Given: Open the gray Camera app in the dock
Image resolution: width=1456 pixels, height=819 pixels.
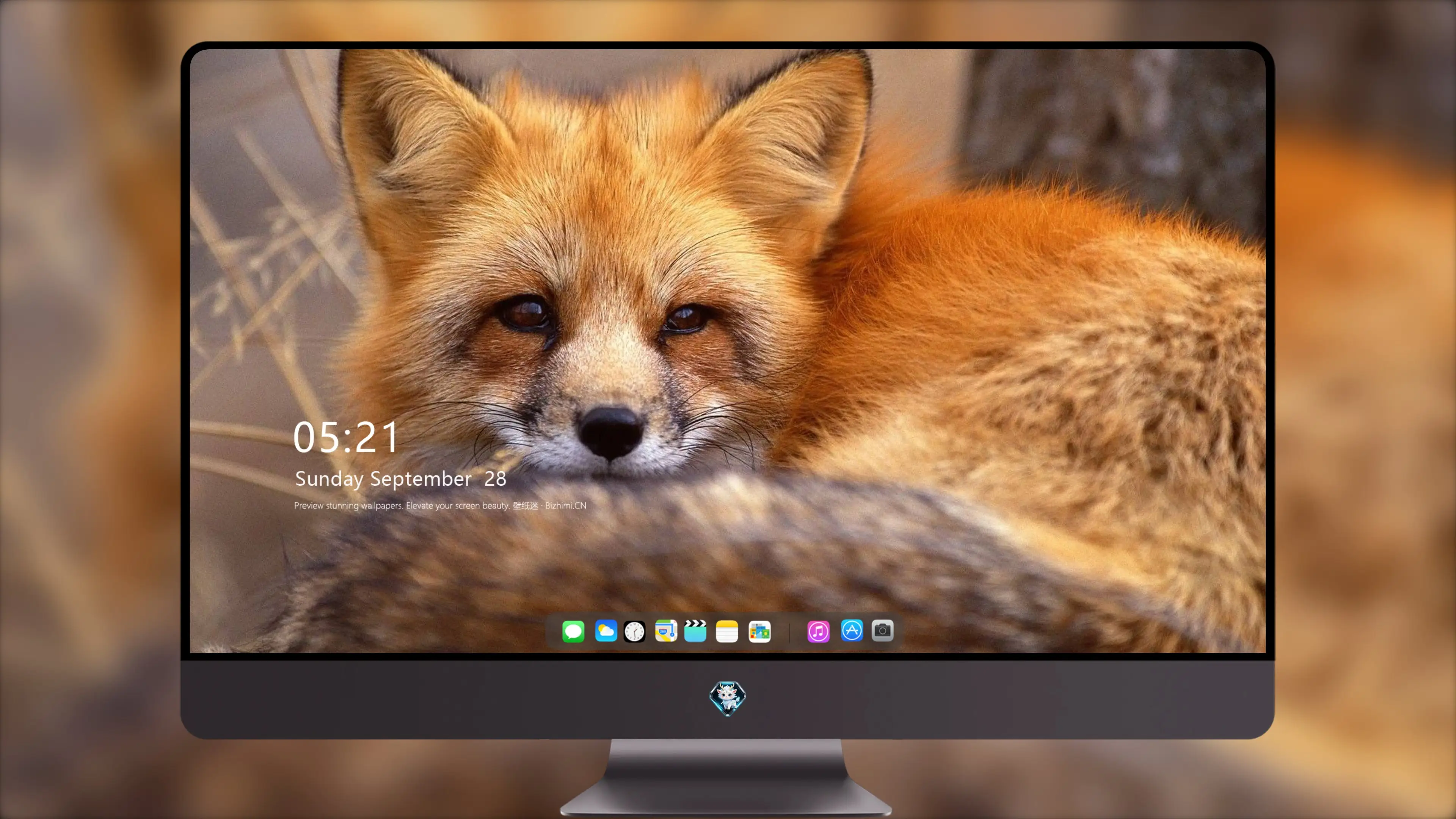Looking at the screenshot, I should coord(882,630).
